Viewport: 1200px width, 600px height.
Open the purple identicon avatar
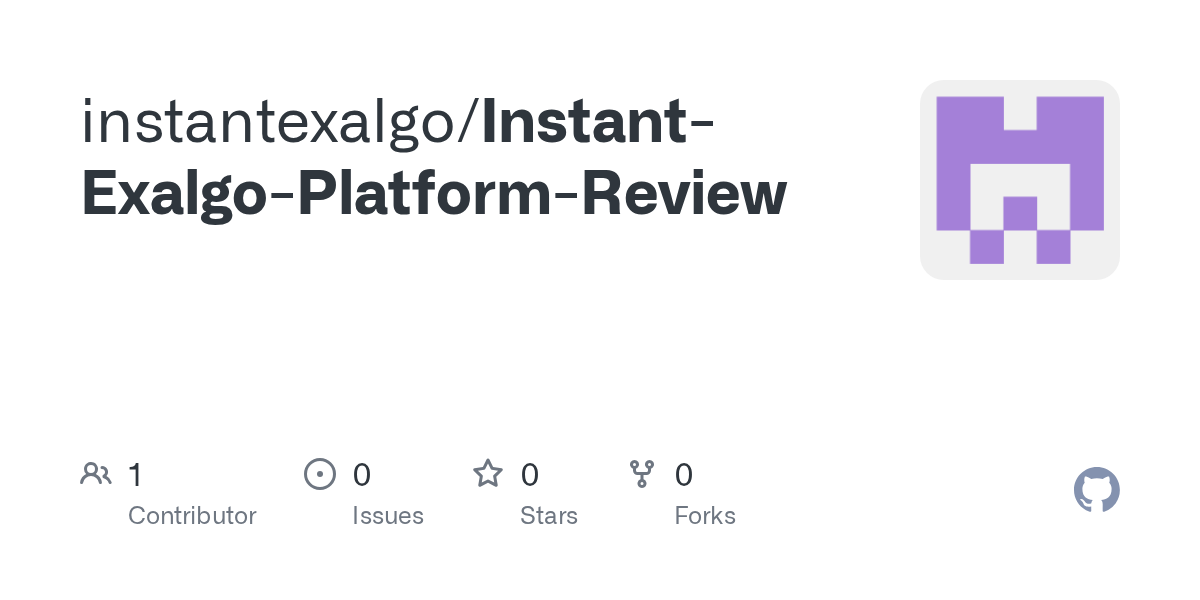[1019, 180]
